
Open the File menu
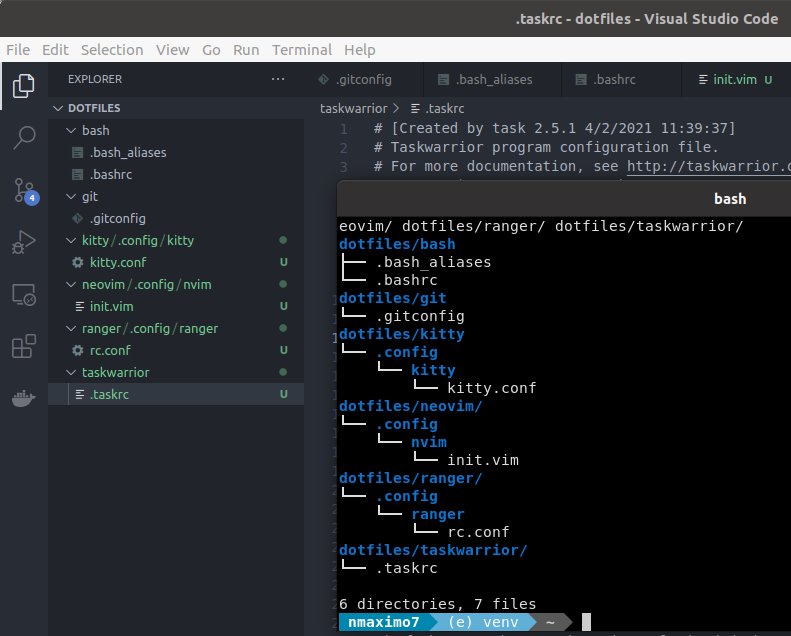[18, 50]
